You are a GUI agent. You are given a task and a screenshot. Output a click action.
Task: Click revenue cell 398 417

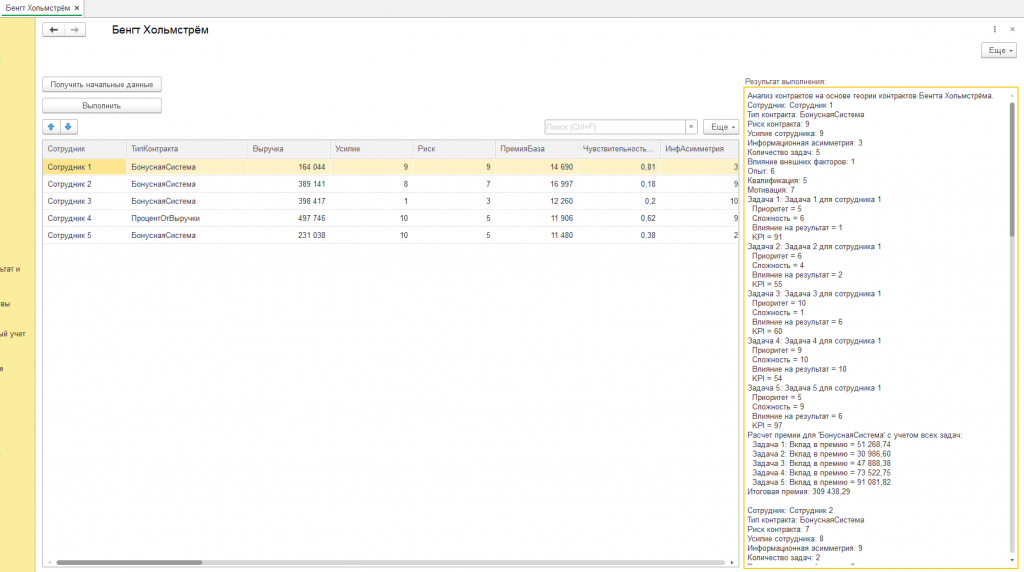pyautogui.click(x=289, y=201)
